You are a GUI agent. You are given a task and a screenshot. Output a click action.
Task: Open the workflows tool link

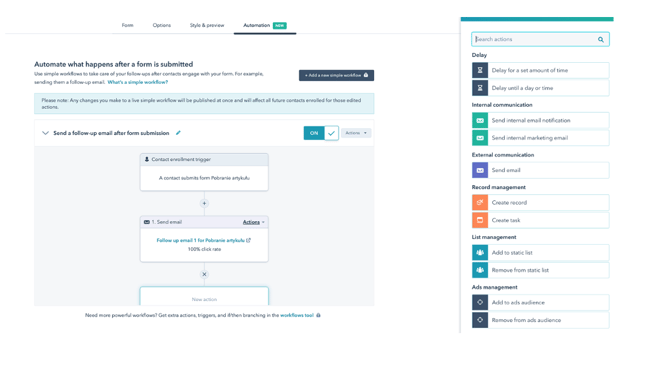click(x=297, y=315)
